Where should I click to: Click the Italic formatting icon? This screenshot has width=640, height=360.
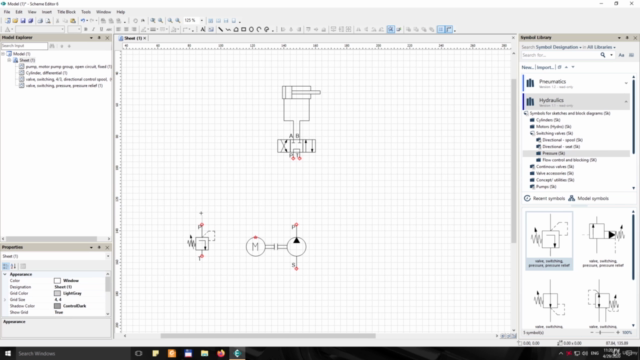(93, 29)
